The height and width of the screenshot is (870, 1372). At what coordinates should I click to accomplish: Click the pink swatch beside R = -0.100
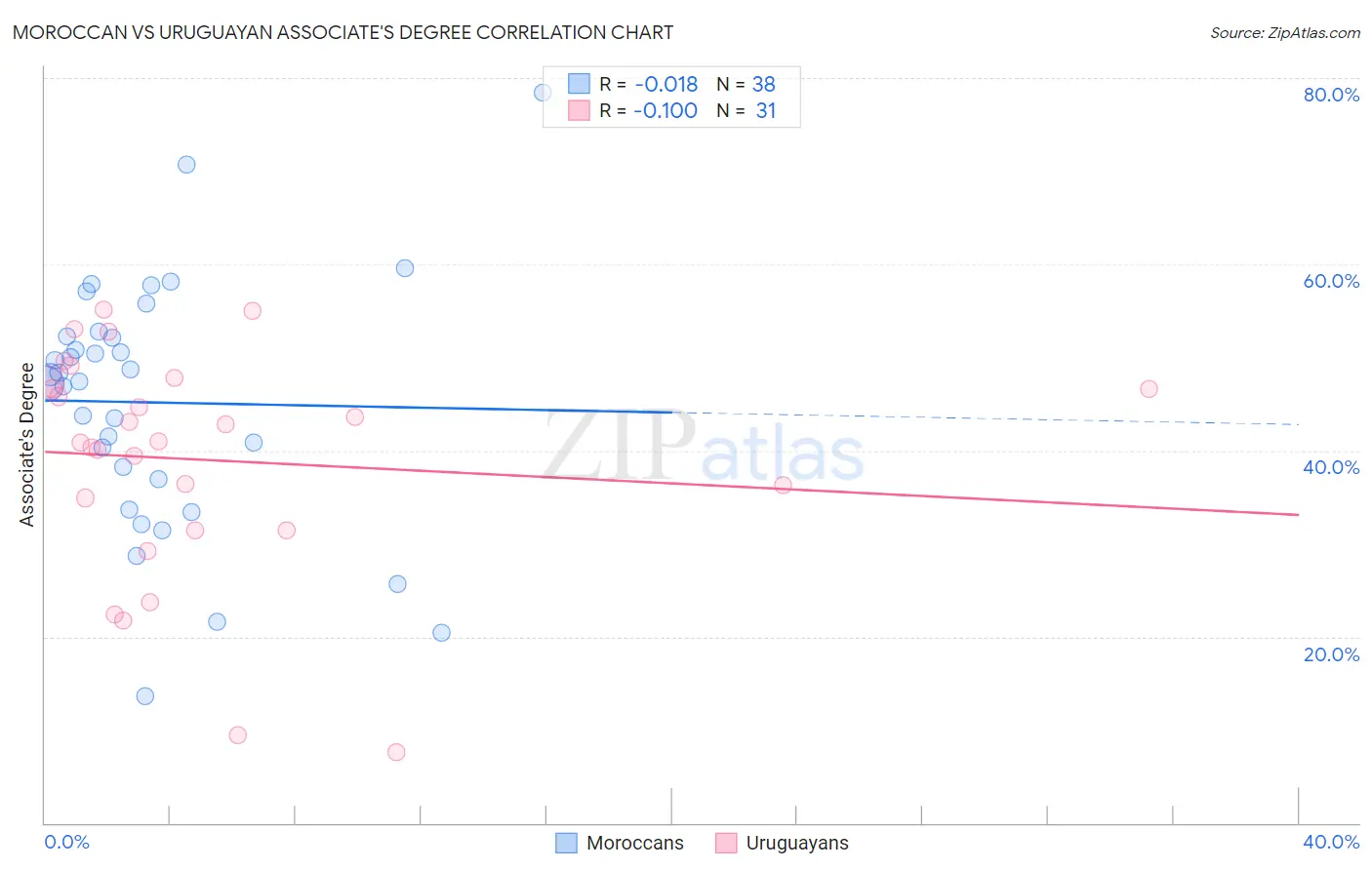pos(580,110)
